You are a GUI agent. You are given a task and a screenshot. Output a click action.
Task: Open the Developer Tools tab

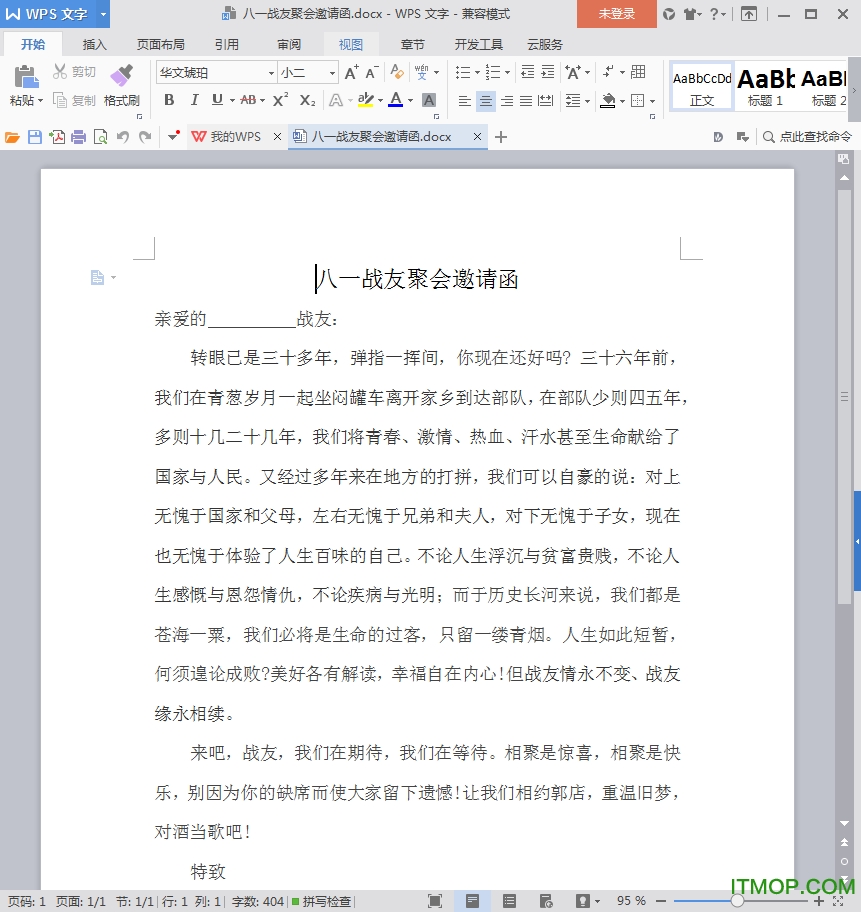tap(478, 44)
